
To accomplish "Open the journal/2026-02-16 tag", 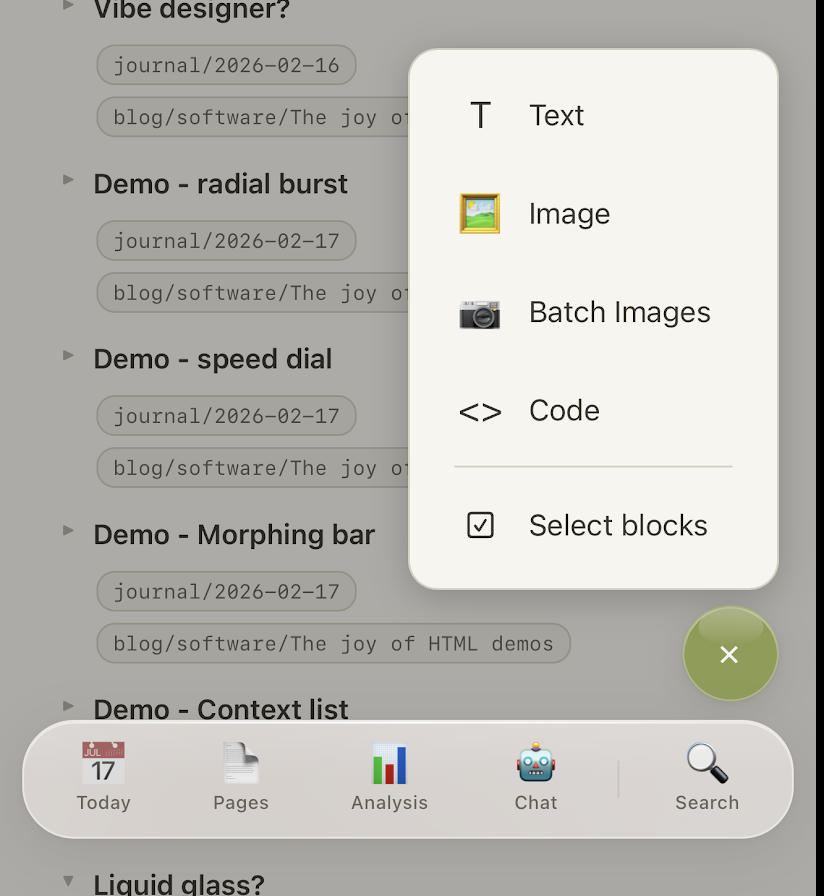I will coord(226,66).
